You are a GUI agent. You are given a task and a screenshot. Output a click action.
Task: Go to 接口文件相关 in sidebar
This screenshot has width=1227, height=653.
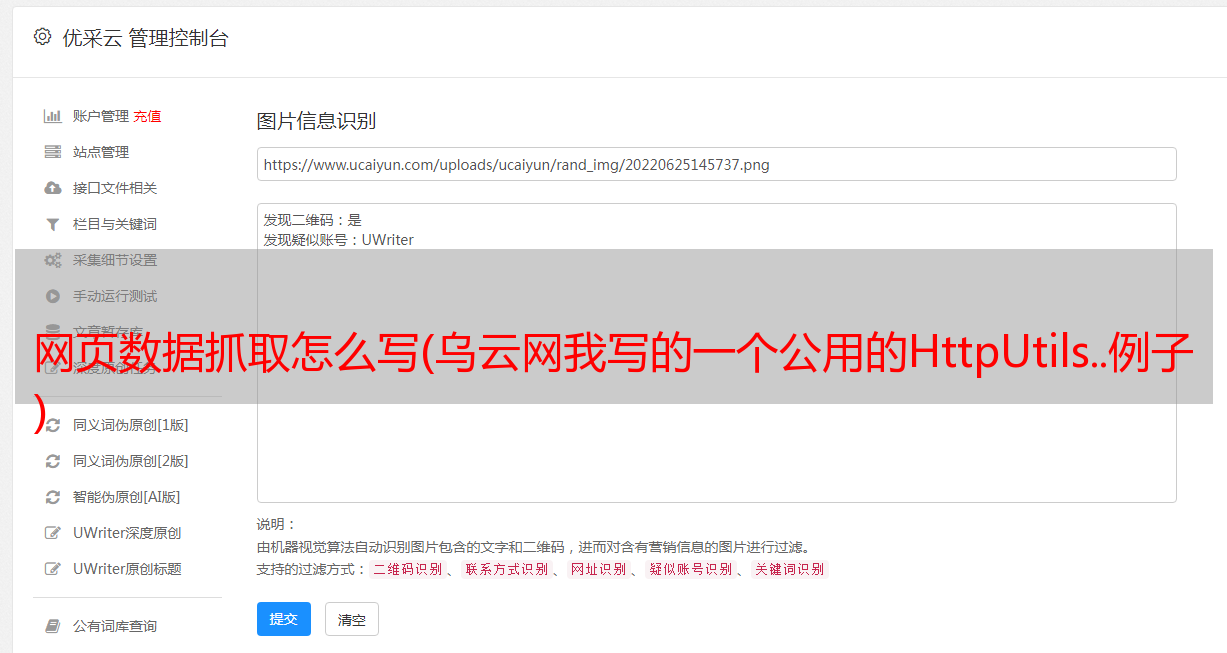114,188
